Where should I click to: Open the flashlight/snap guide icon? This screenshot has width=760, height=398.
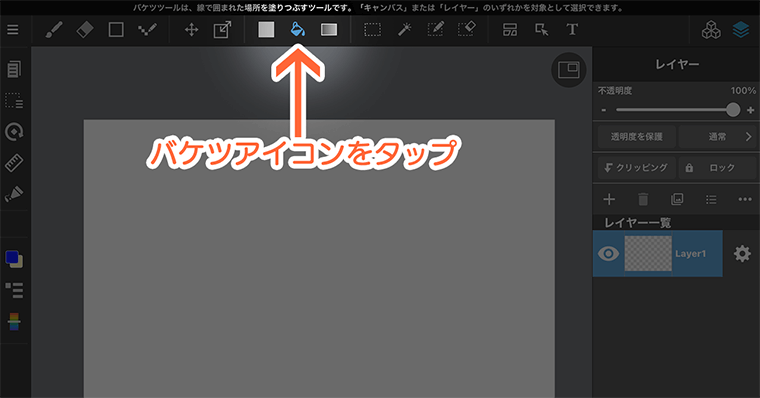tap(14, 194)
